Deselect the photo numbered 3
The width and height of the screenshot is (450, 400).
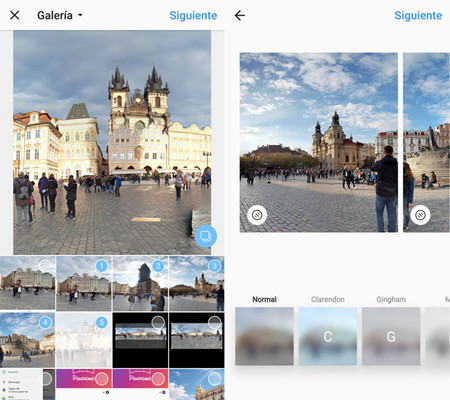coord(214,266)
